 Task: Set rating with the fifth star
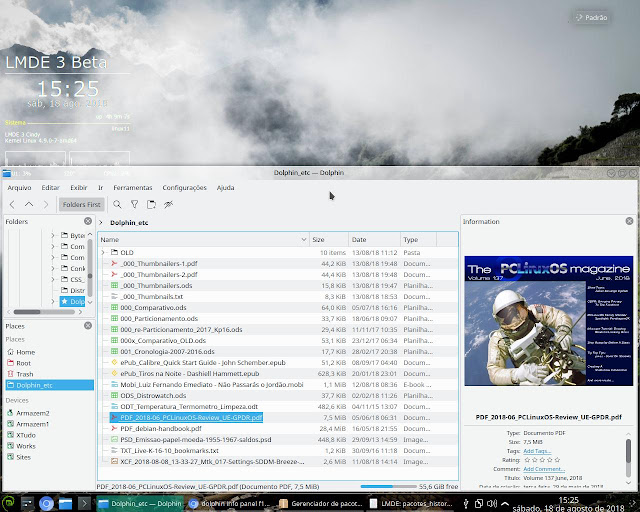click(557, 460)
